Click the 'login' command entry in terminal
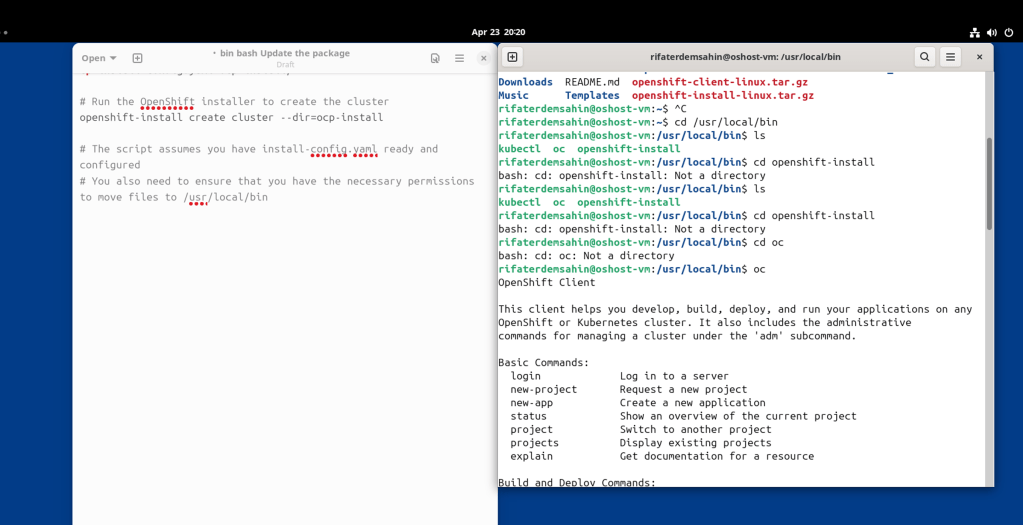Screen dimensions: 1023x525 pyautogui.click(x=526, y=376)
